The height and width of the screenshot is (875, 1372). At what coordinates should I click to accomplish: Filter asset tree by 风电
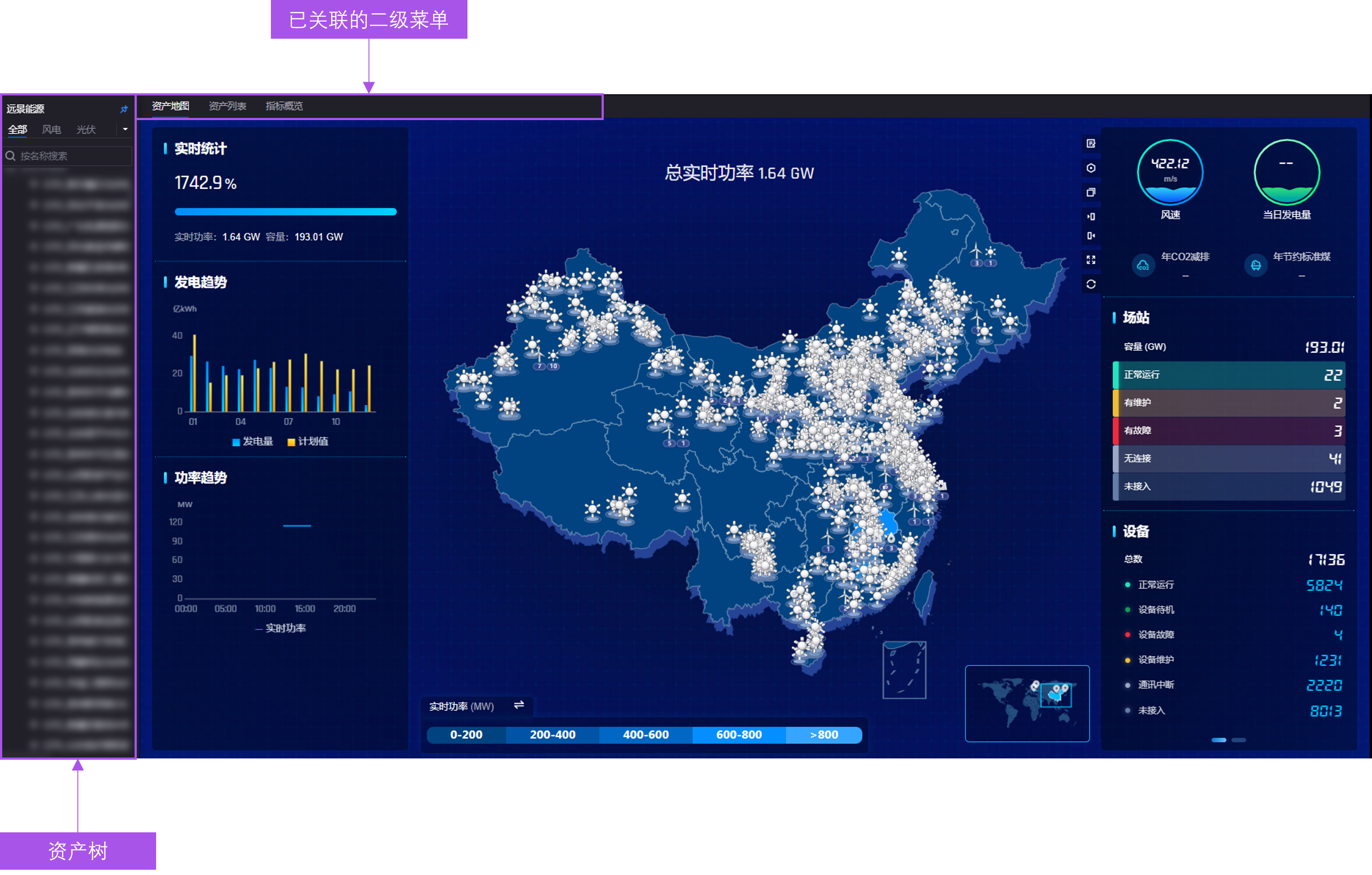tap(51, 130)
